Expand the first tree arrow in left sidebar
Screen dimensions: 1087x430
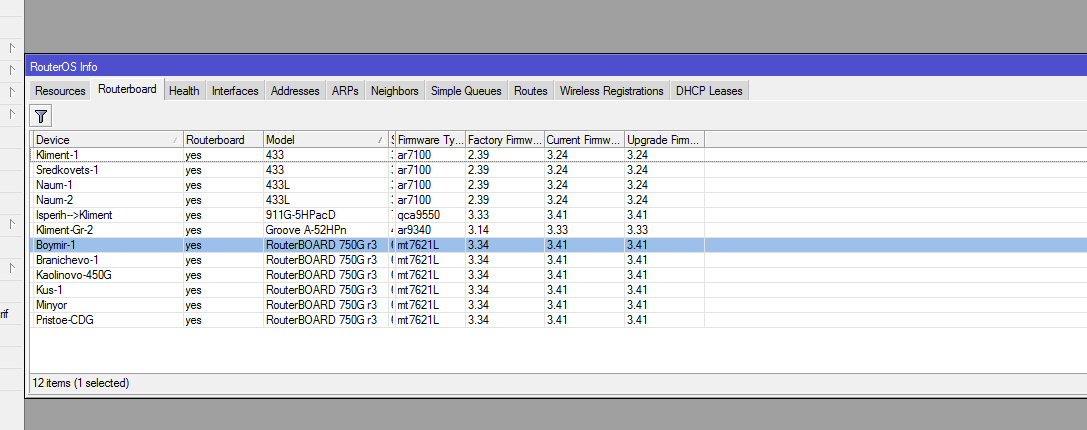click(12, 48)
